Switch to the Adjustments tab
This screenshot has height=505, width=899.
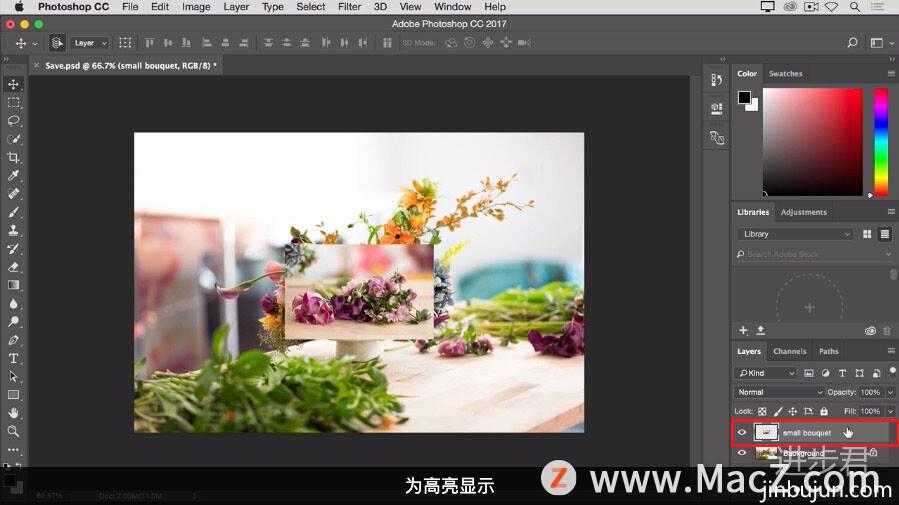click(x=804, y=212)
